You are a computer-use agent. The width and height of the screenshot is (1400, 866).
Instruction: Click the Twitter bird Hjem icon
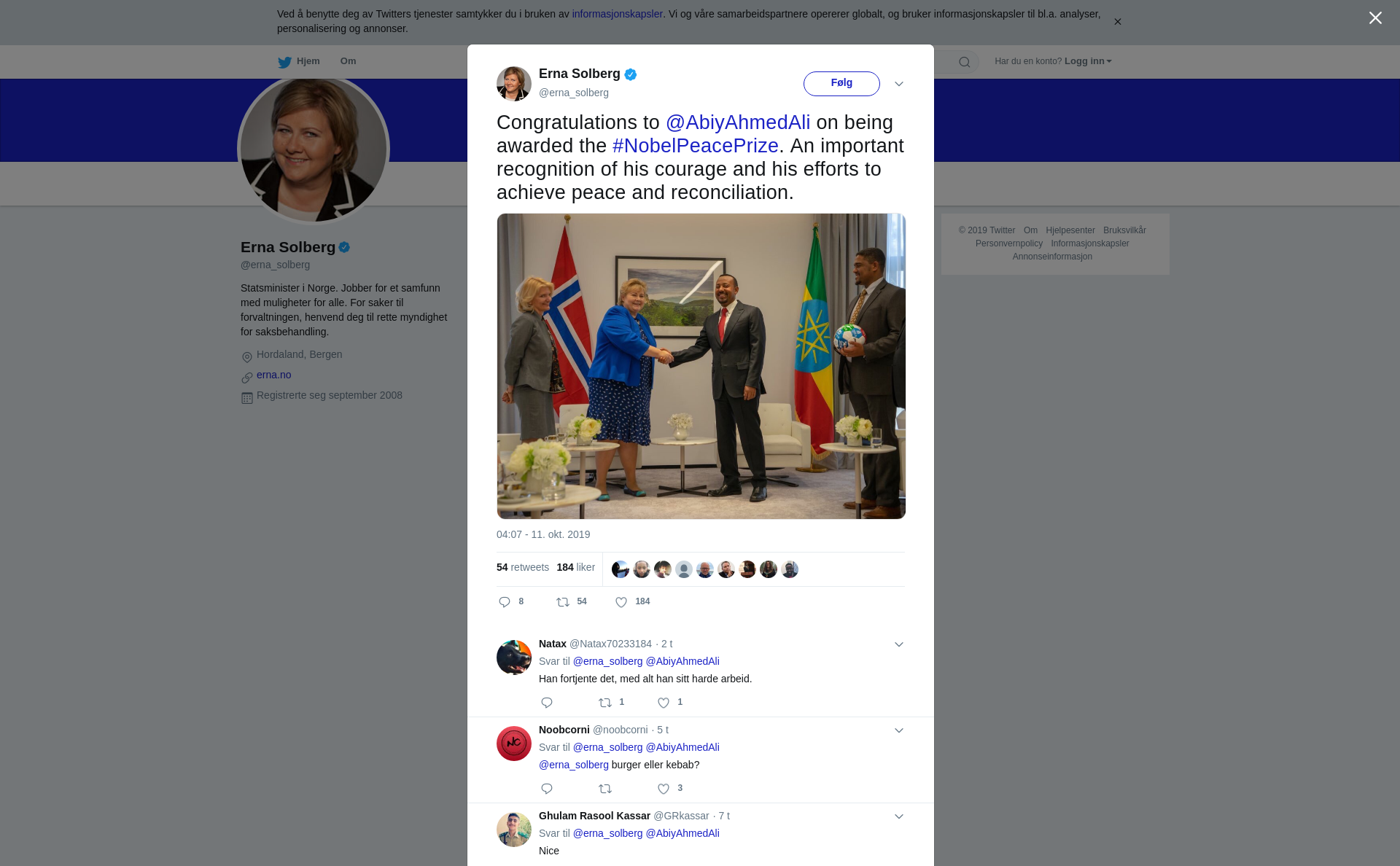click(x=284, y=62)
